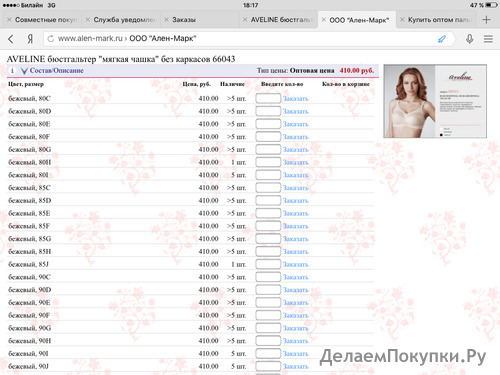Focus quantity field for бежевый, 85D

pyautogui.click(x=268, y=200)
